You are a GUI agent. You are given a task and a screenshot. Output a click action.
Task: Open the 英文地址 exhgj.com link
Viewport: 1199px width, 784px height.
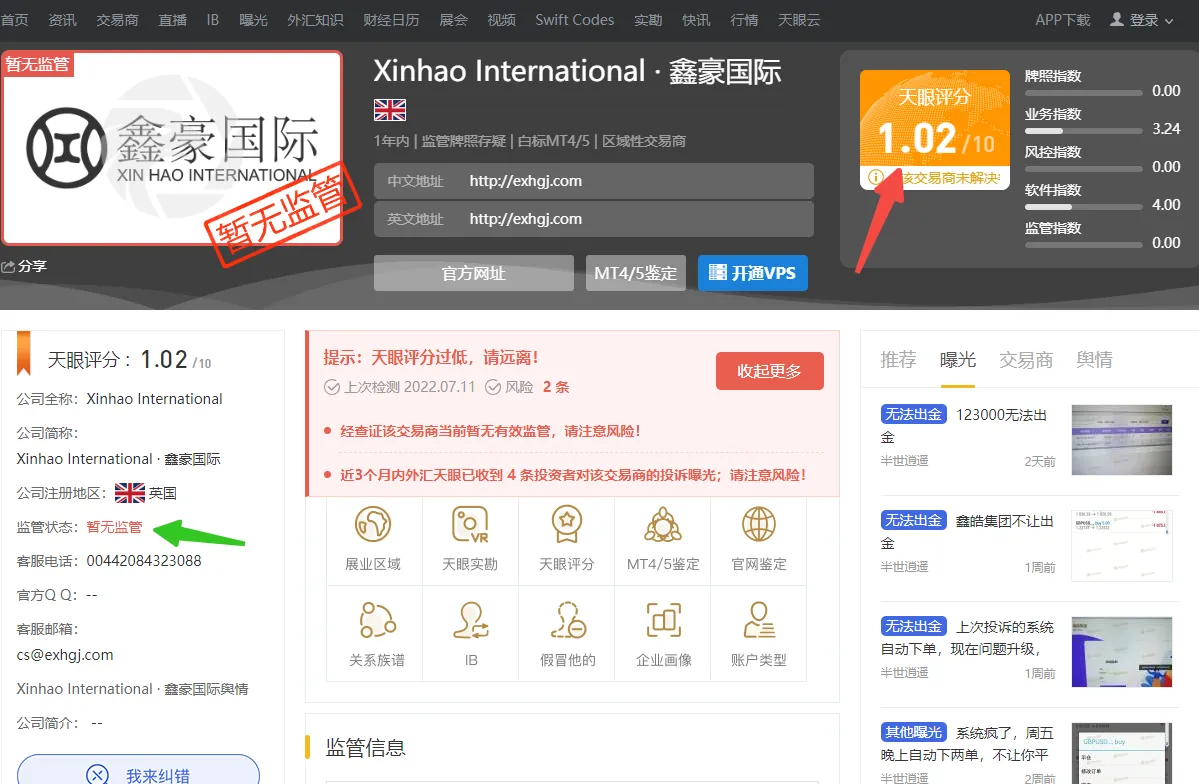pyautogui.click(x=525, y=219)
